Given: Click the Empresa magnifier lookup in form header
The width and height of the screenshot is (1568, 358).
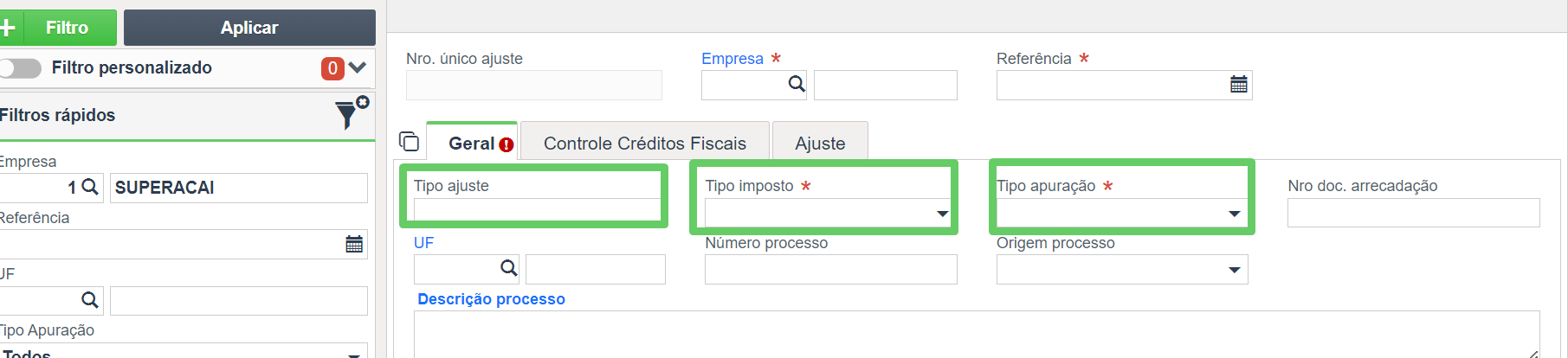Looking at the screenshot, I should 797,84.
